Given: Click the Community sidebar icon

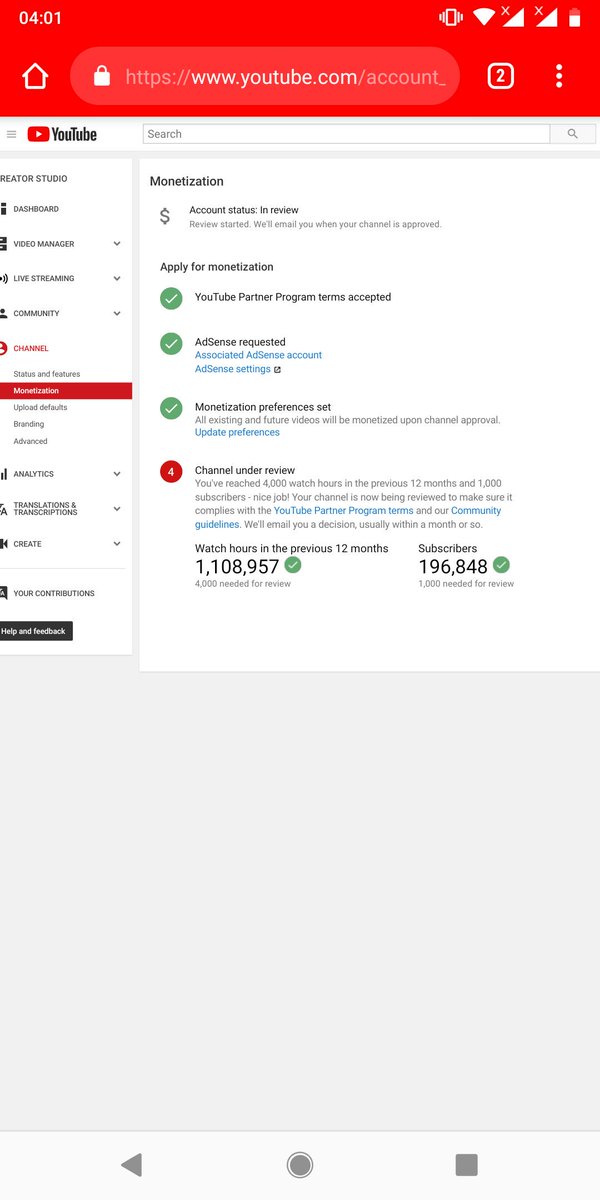Looking at the screenshot, I should click(x=3, y=314).
